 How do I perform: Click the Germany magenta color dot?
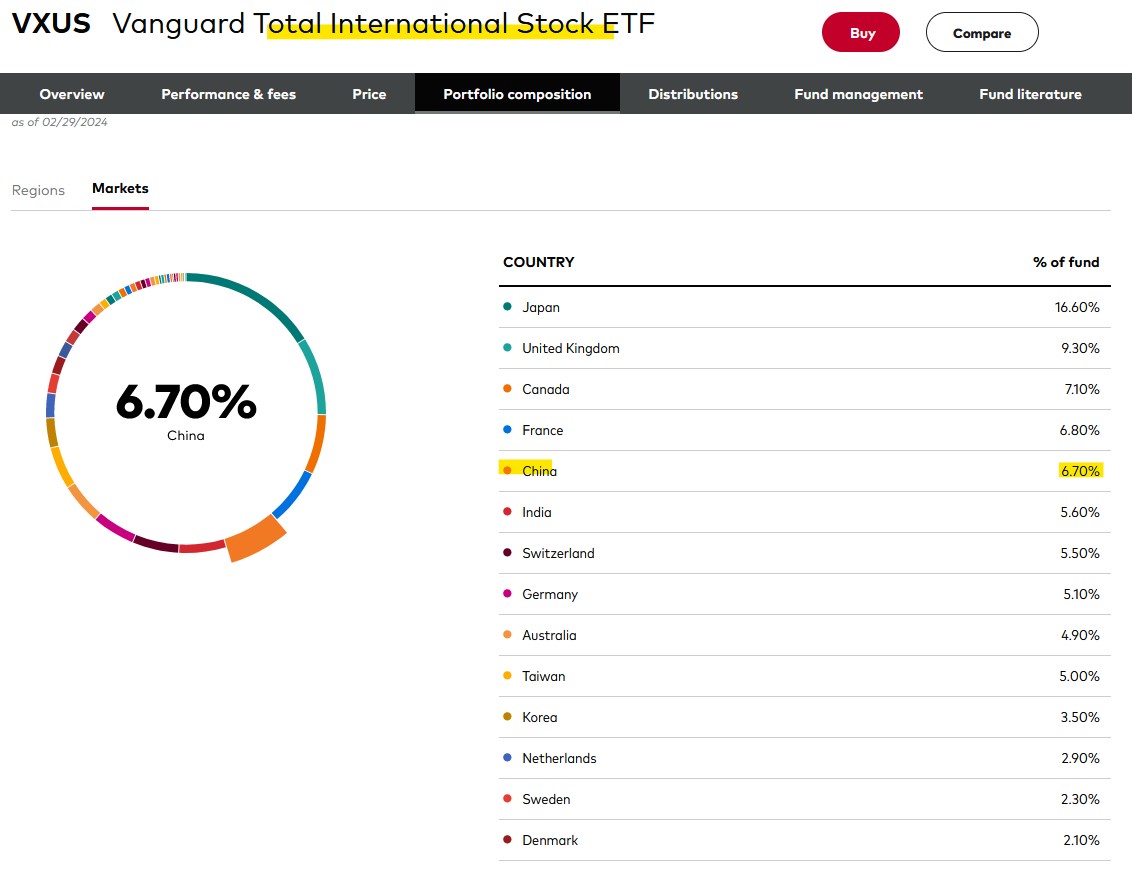tap(507, 594)
